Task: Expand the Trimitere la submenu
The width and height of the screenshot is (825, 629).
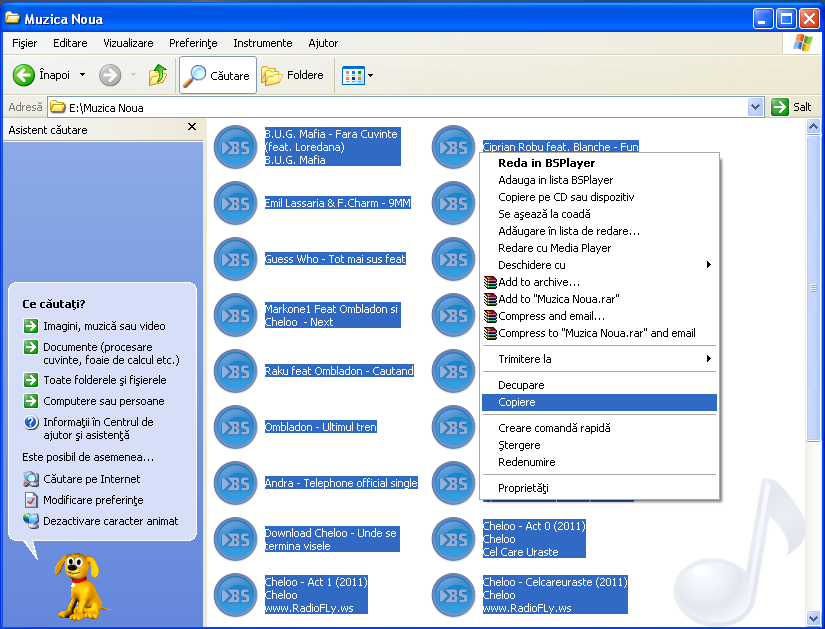Action: click(599, 359)
